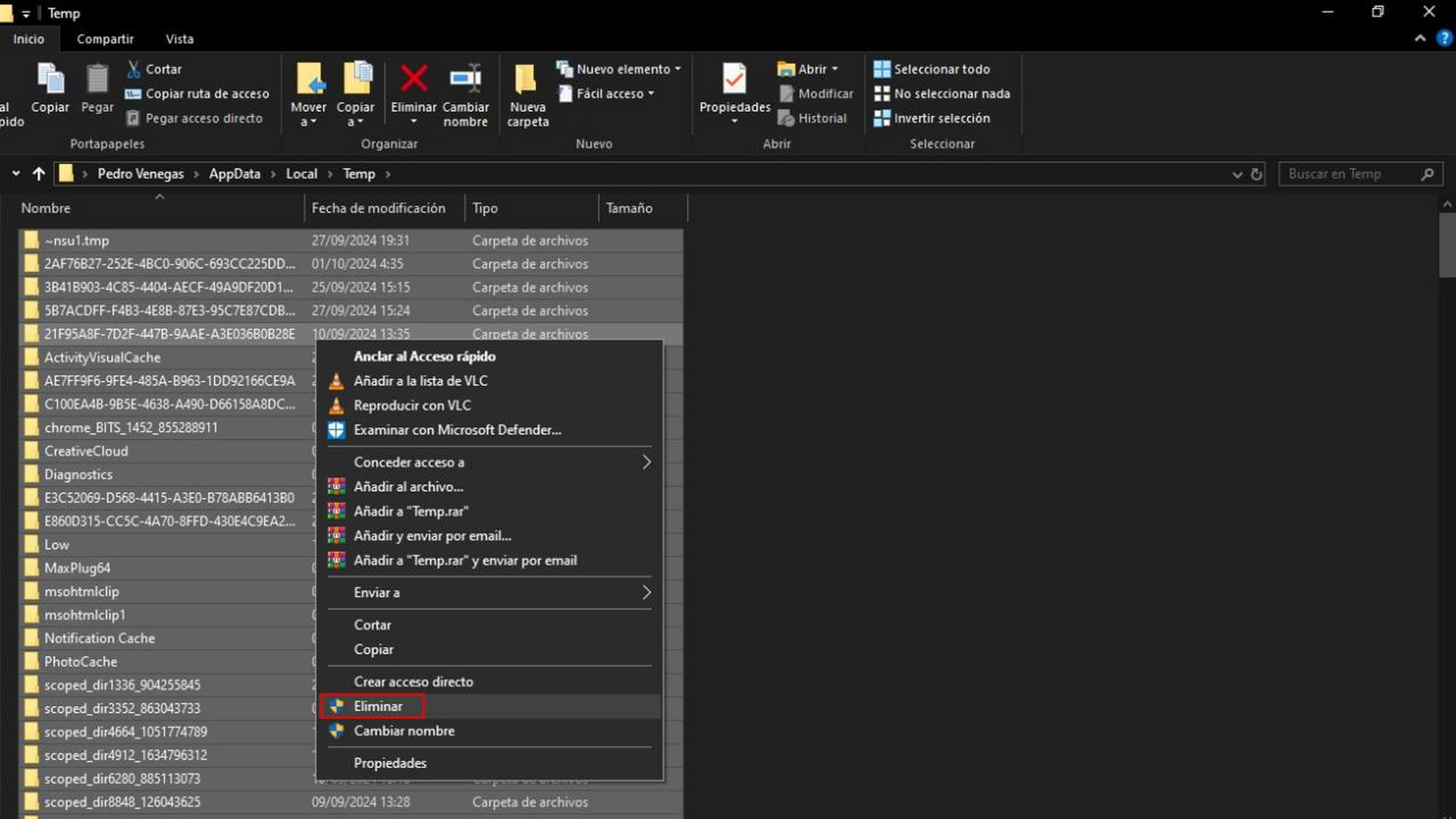Click the Propiedades ribbon icon
The width and height of the screenshot is (1456, 819).
[734, 78]
